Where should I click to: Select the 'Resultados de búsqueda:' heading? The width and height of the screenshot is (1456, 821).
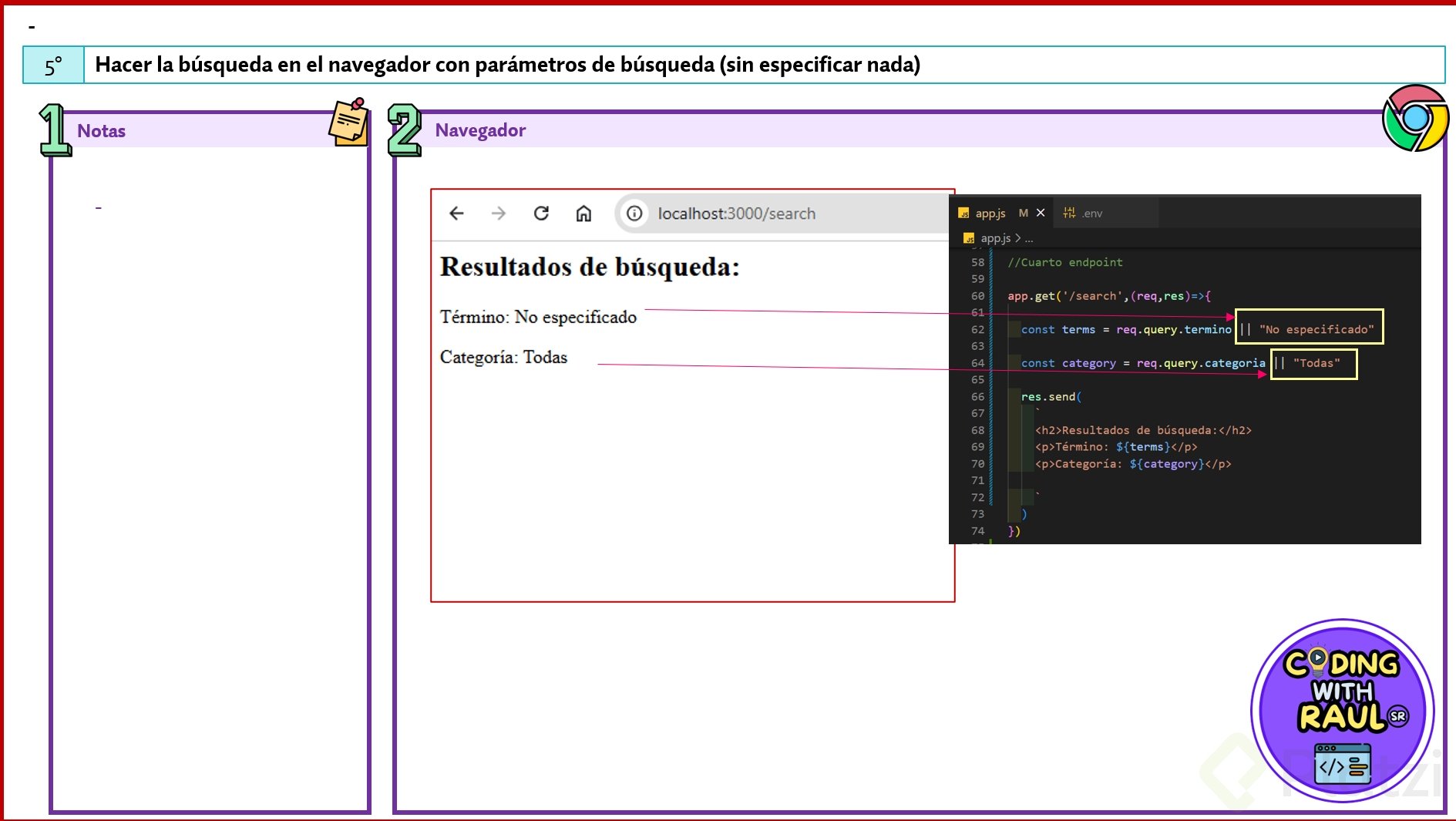tap(590, 267)
